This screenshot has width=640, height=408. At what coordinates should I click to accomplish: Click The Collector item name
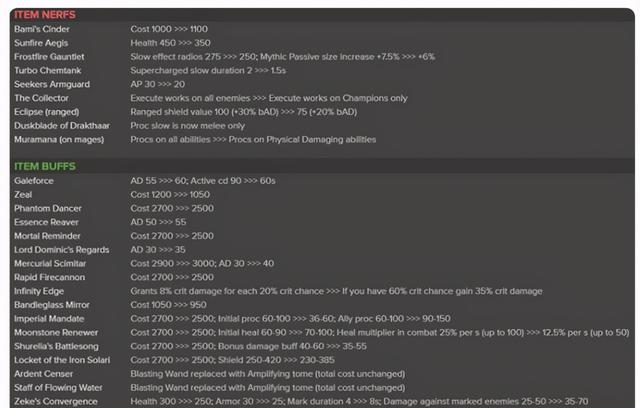coord(41,98)
